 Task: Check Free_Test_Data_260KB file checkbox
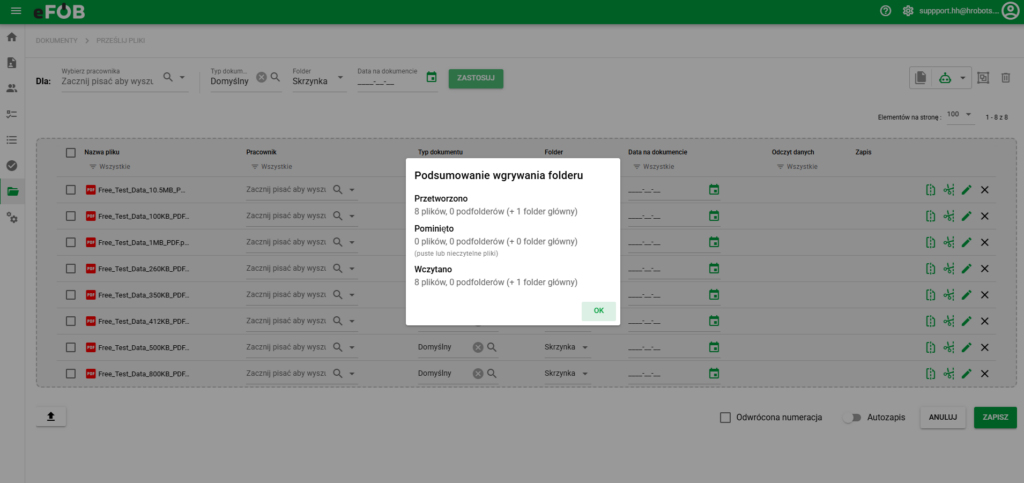pyautogui.click(x=71, y=268)
